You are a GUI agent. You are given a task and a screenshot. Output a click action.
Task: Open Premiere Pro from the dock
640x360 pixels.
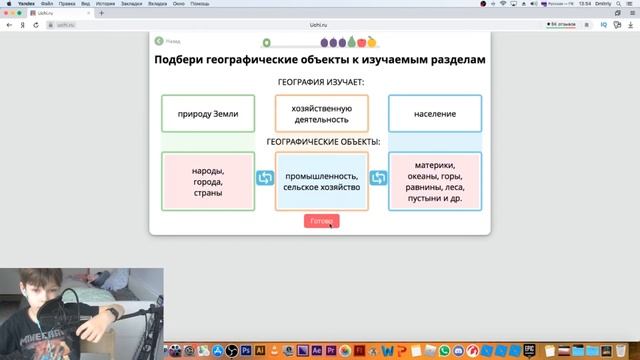point(331,351)
